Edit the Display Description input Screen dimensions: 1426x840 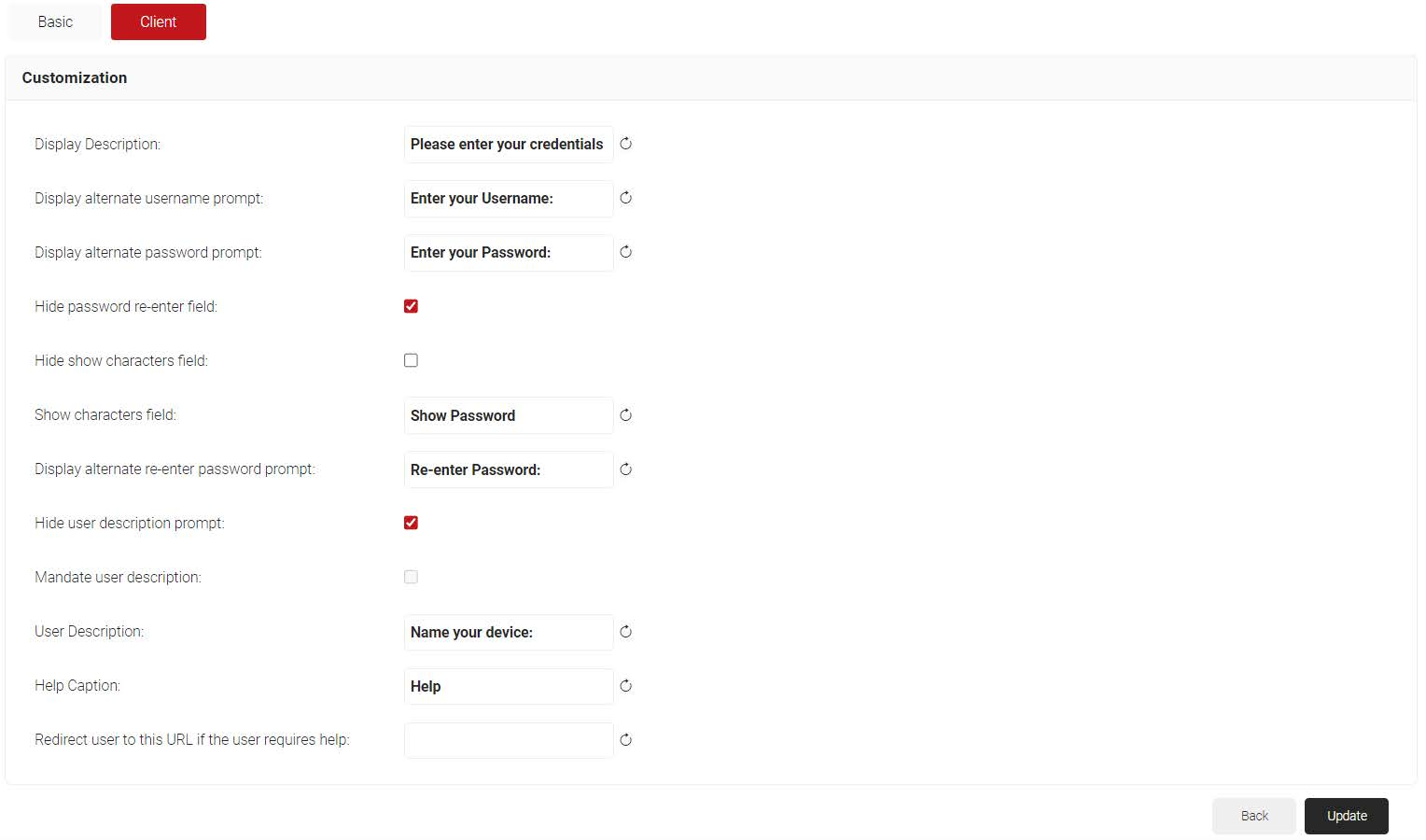click(x=509, y=144)
